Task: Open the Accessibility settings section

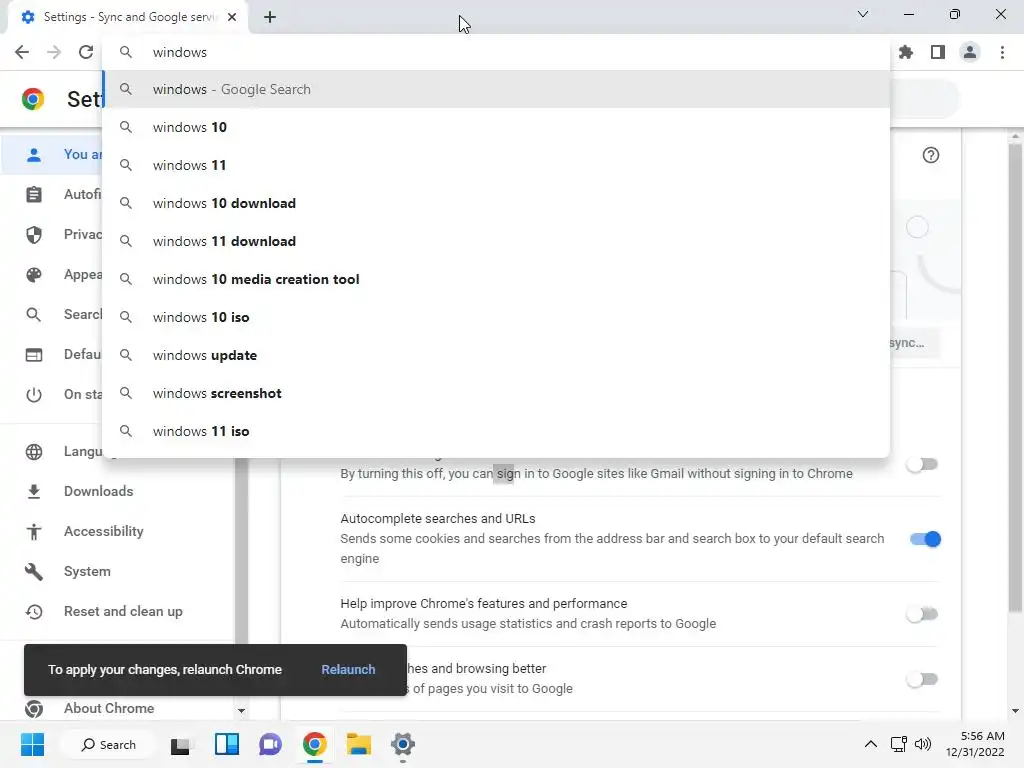Action: click(x=104, y=532)
